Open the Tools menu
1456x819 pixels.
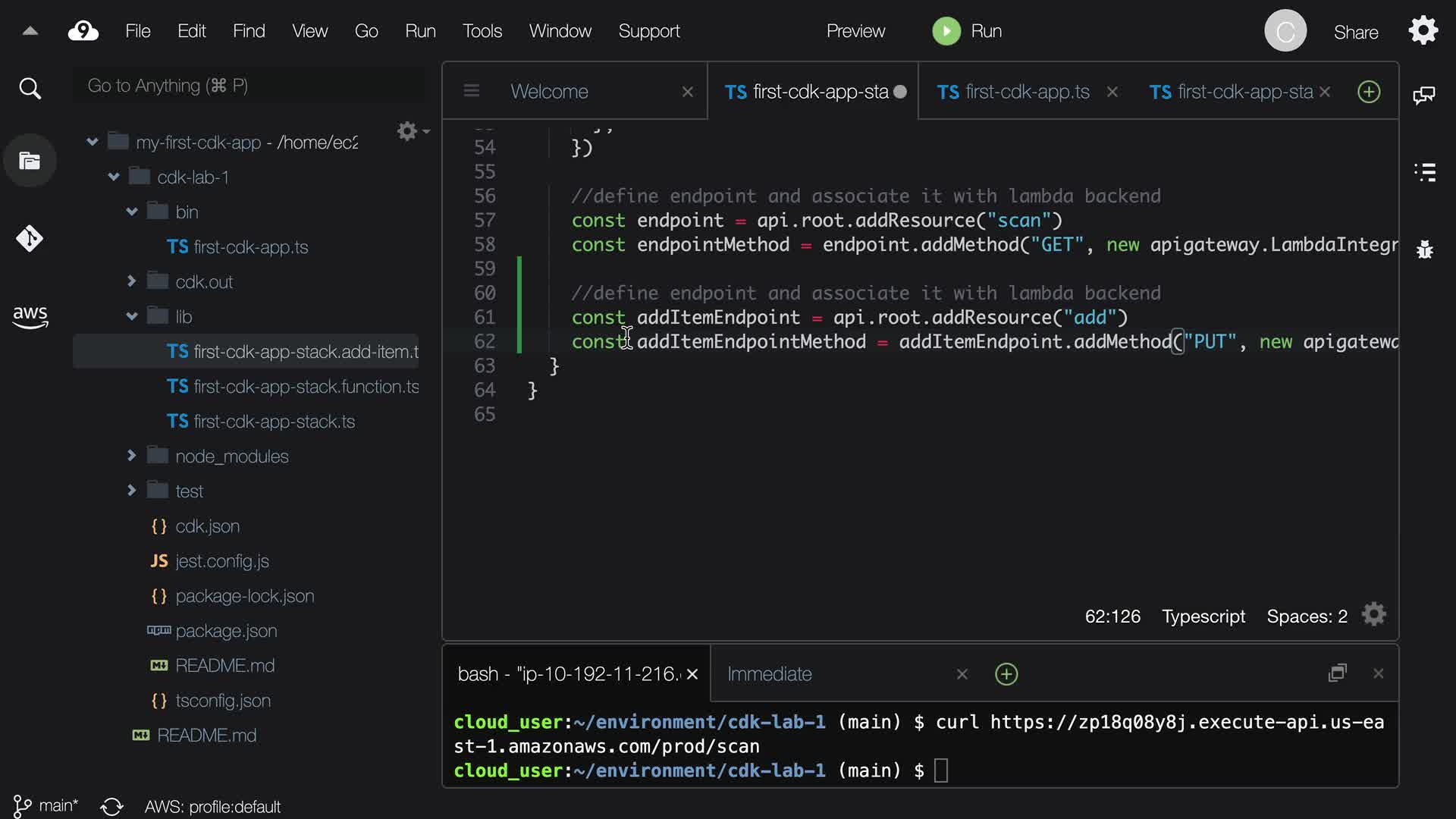(482, 31)
